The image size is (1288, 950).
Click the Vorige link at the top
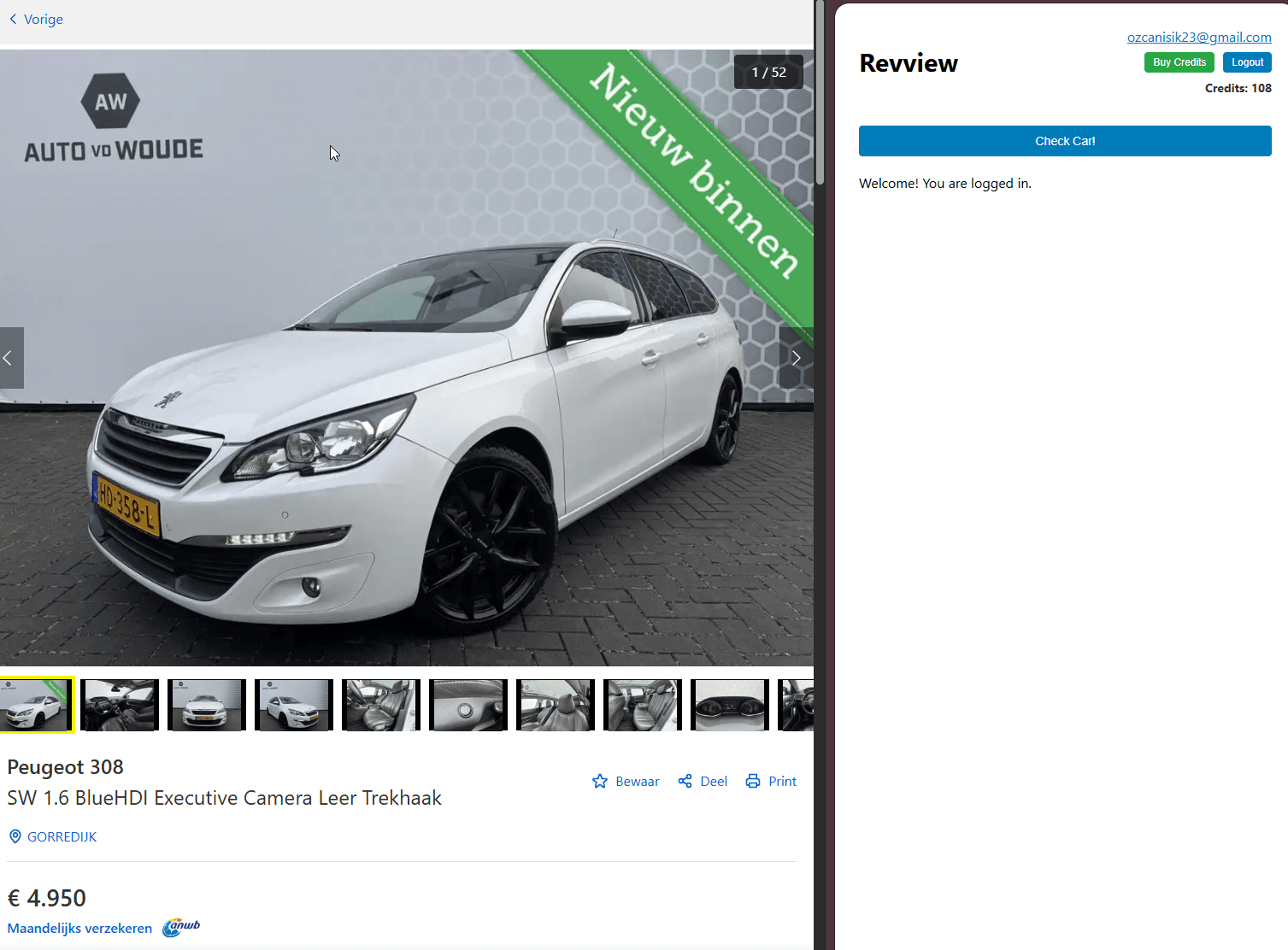43,19
